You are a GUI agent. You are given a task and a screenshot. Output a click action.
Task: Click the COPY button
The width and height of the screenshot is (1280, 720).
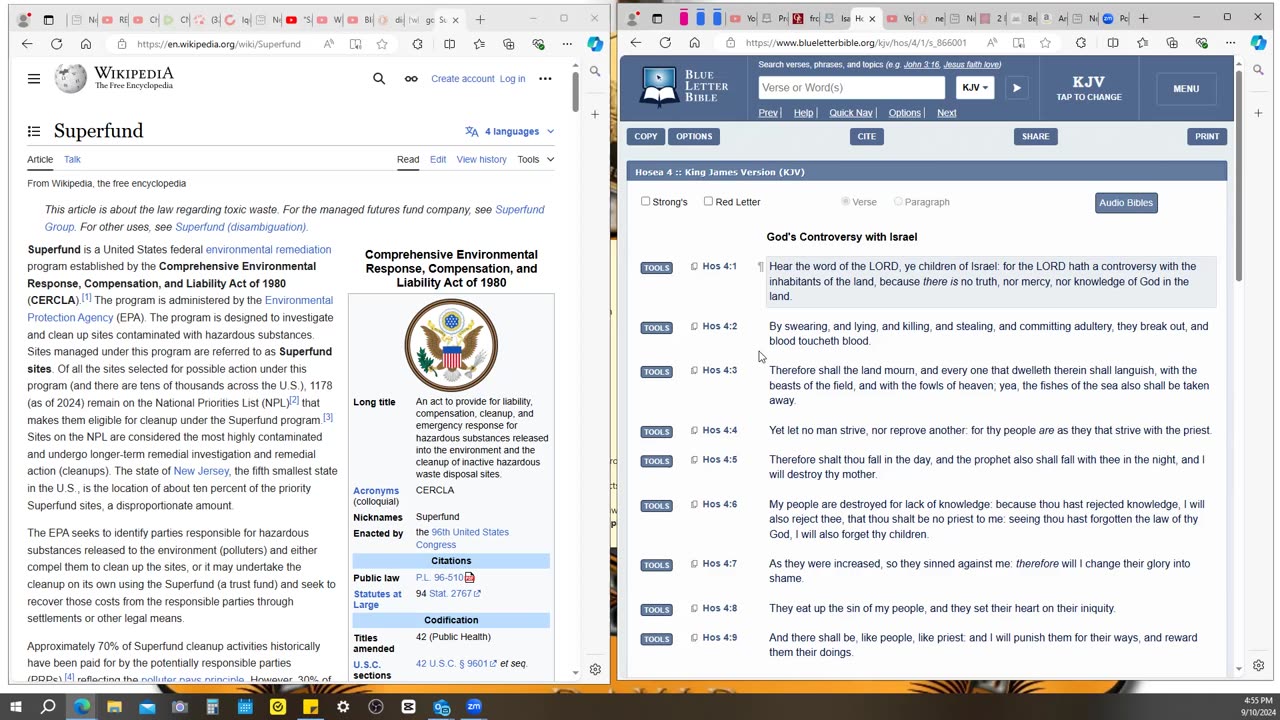pyautogui.click(x=646, y=136)
